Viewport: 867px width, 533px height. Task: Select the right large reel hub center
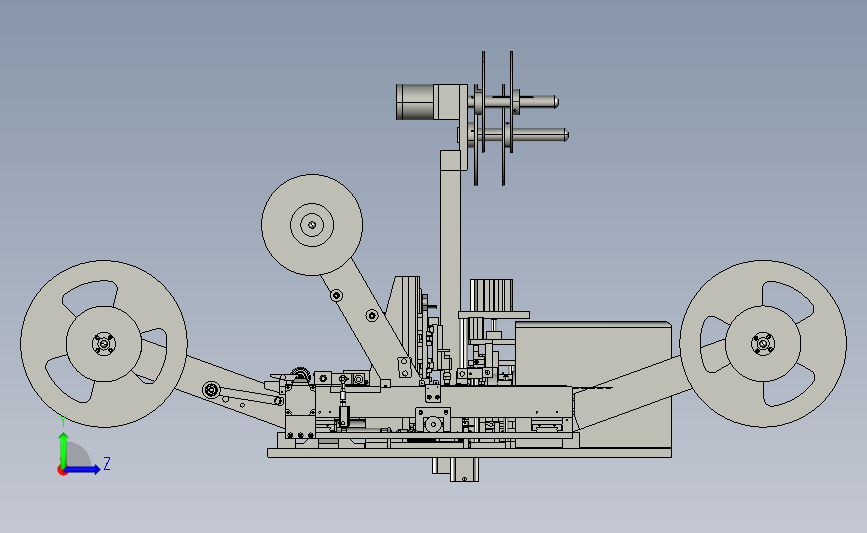coord(763,344)
